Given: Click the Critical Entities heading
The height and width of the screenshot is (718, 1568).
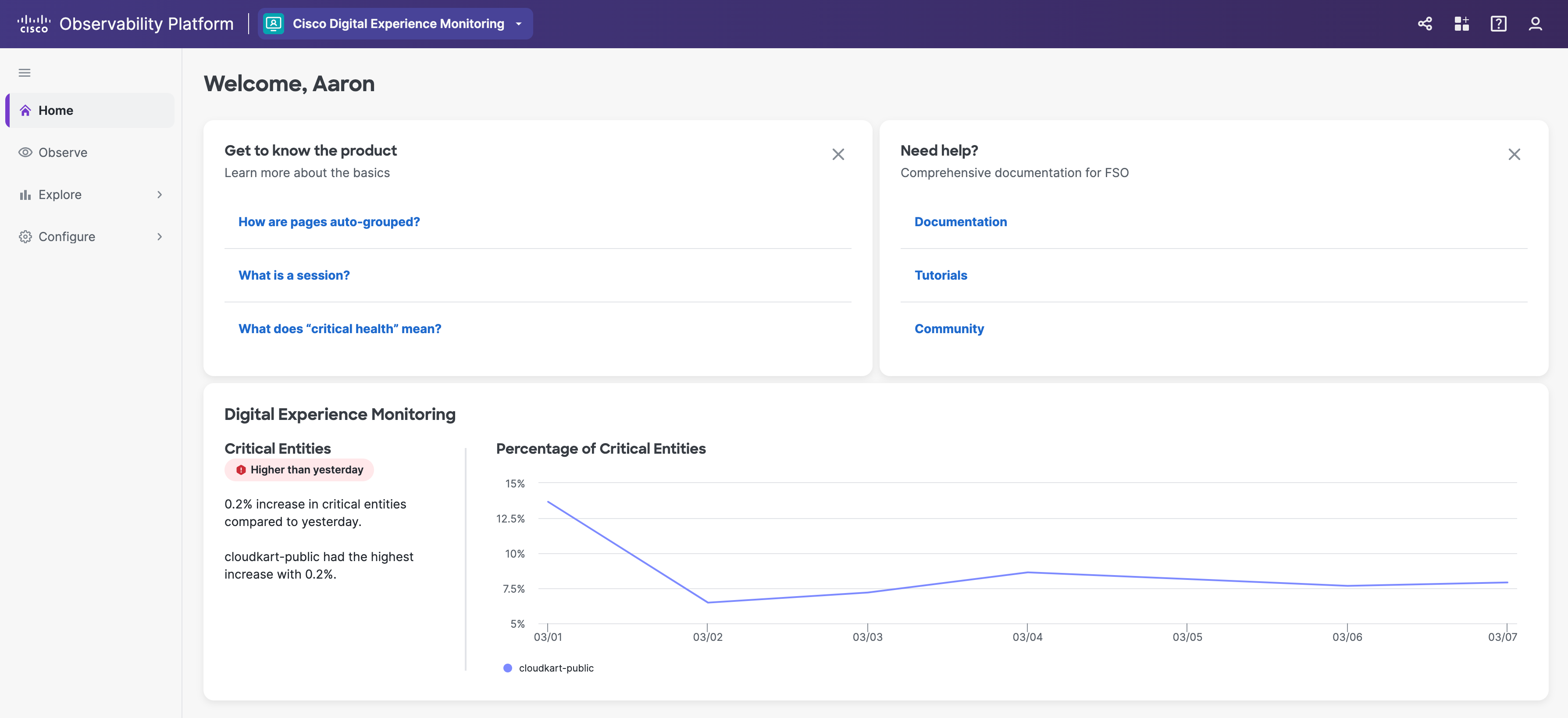Looking at the screenshot, I should point(278,449).
